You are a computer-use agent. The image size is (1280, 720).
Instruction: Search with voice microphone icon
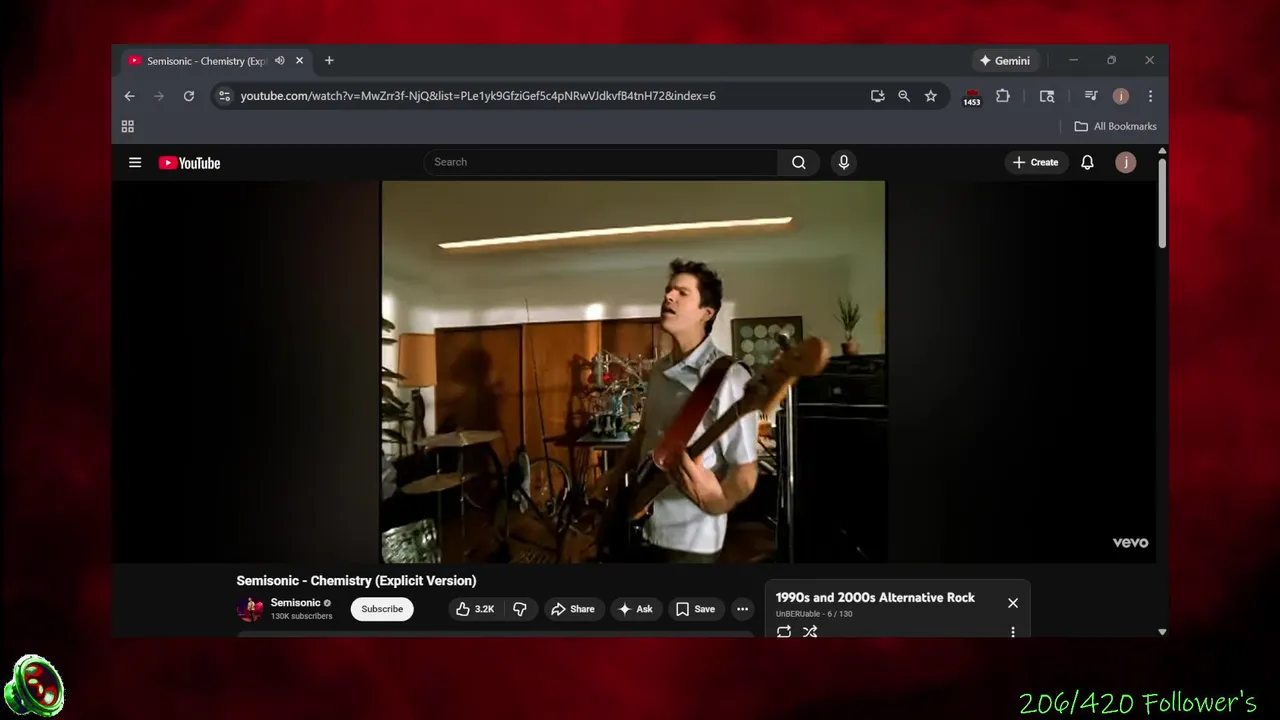click(844, 162)
